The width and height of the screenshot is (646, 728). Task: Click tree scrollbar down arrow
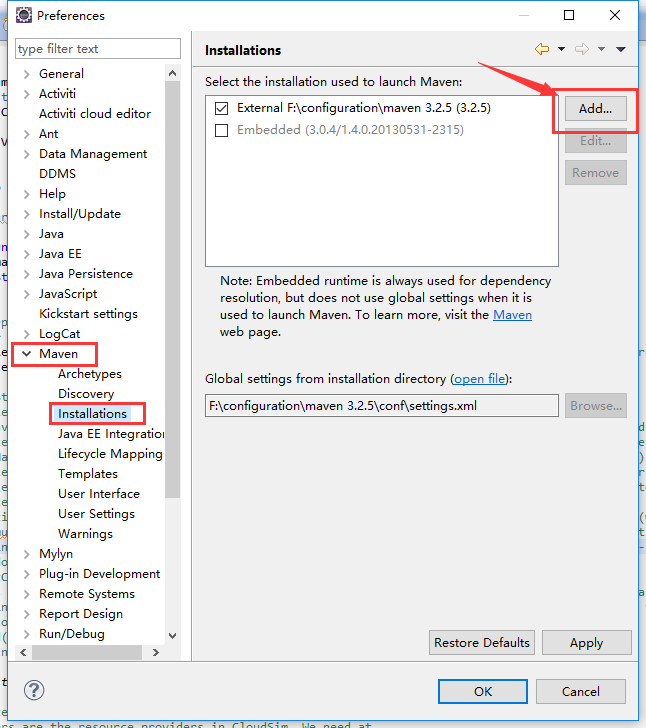(x=172, y=636)
